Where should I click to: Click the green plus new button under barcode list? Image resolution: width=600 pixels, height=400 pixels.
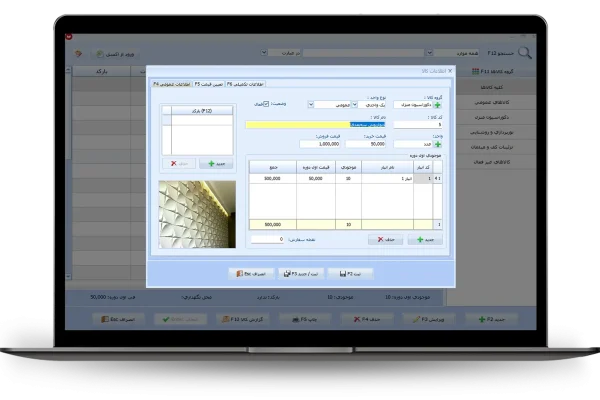tap(213, 162)
